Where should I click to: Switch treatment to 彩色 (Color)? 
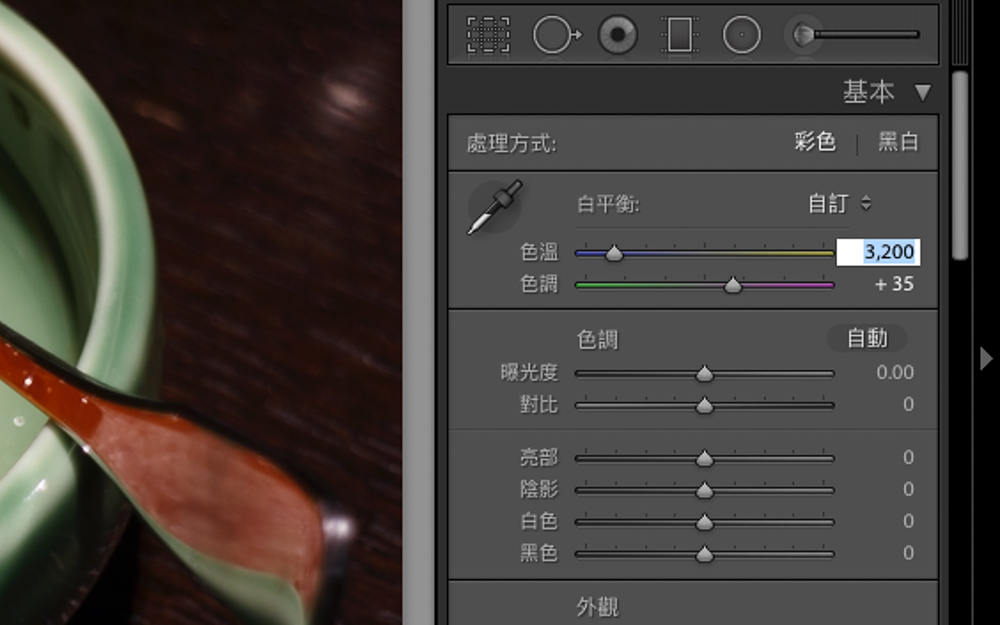(x=815, y=142)
